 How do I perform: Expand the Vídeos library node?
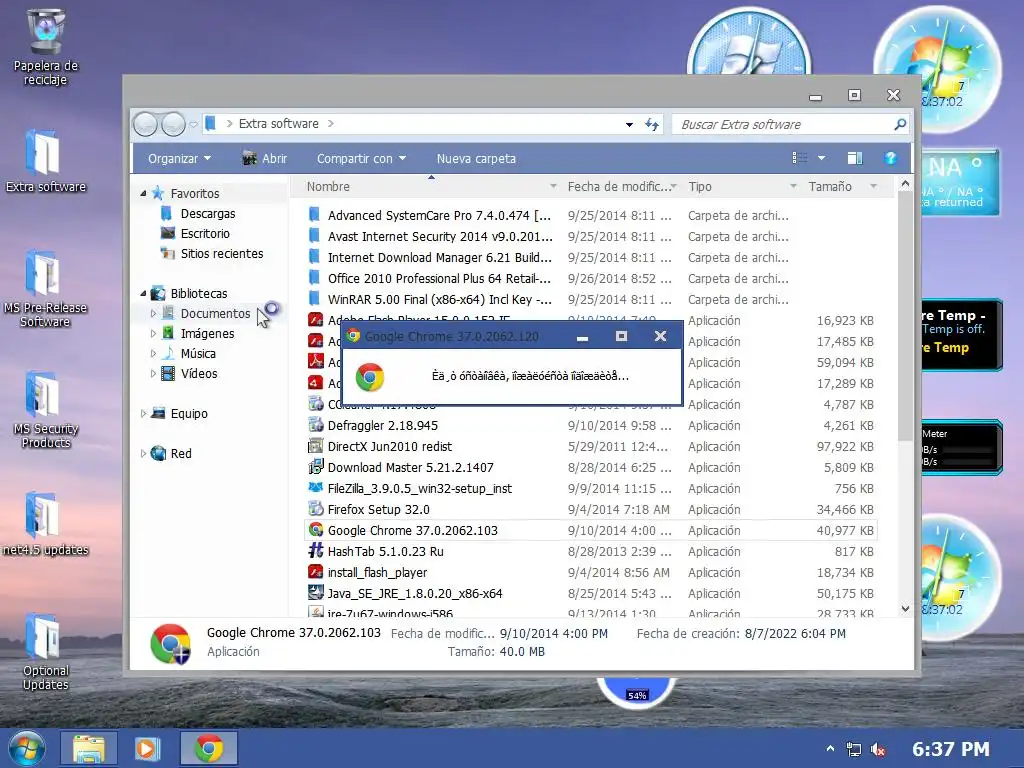pos(153,374)
